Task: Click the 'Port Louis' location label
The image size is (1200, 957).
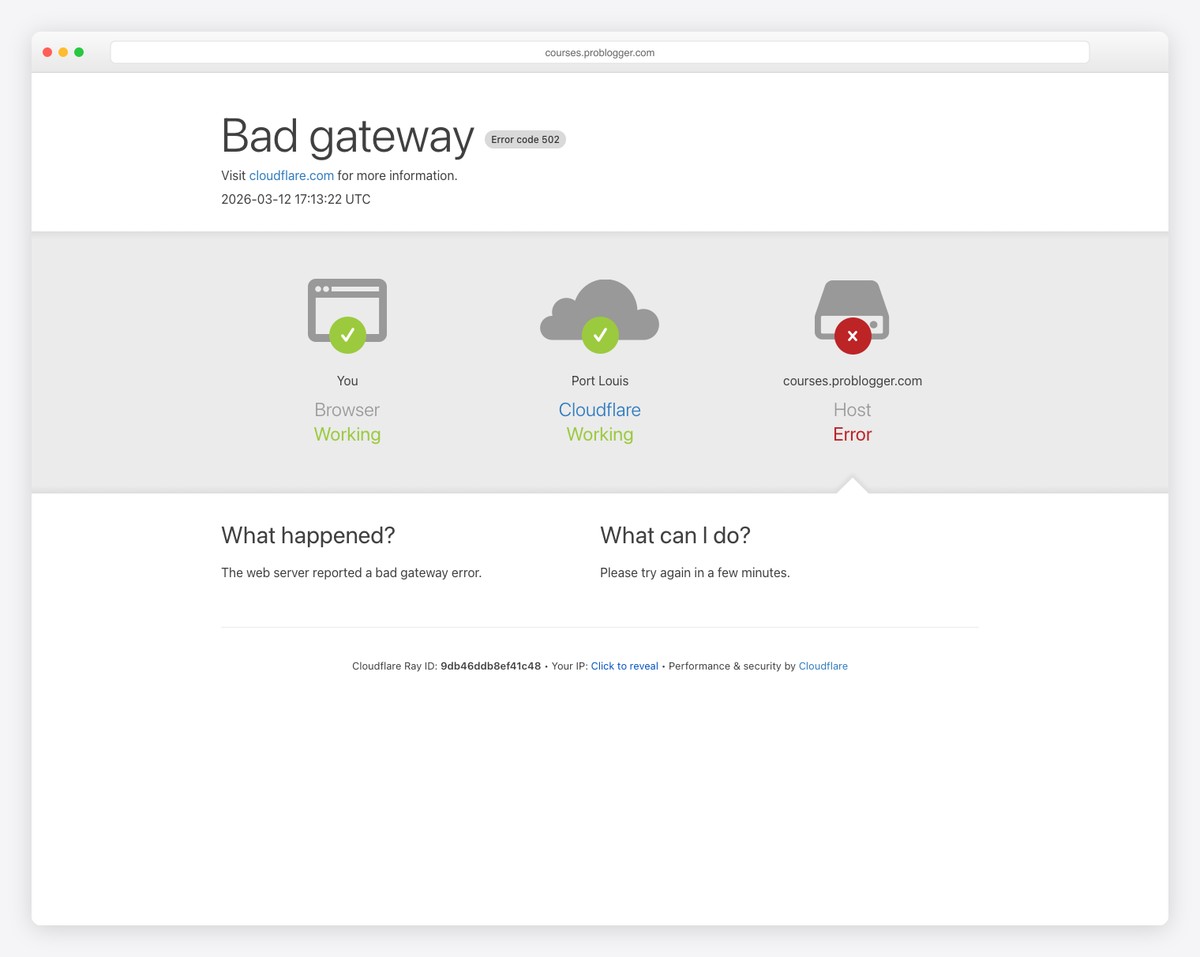Action: coord(600,381)
